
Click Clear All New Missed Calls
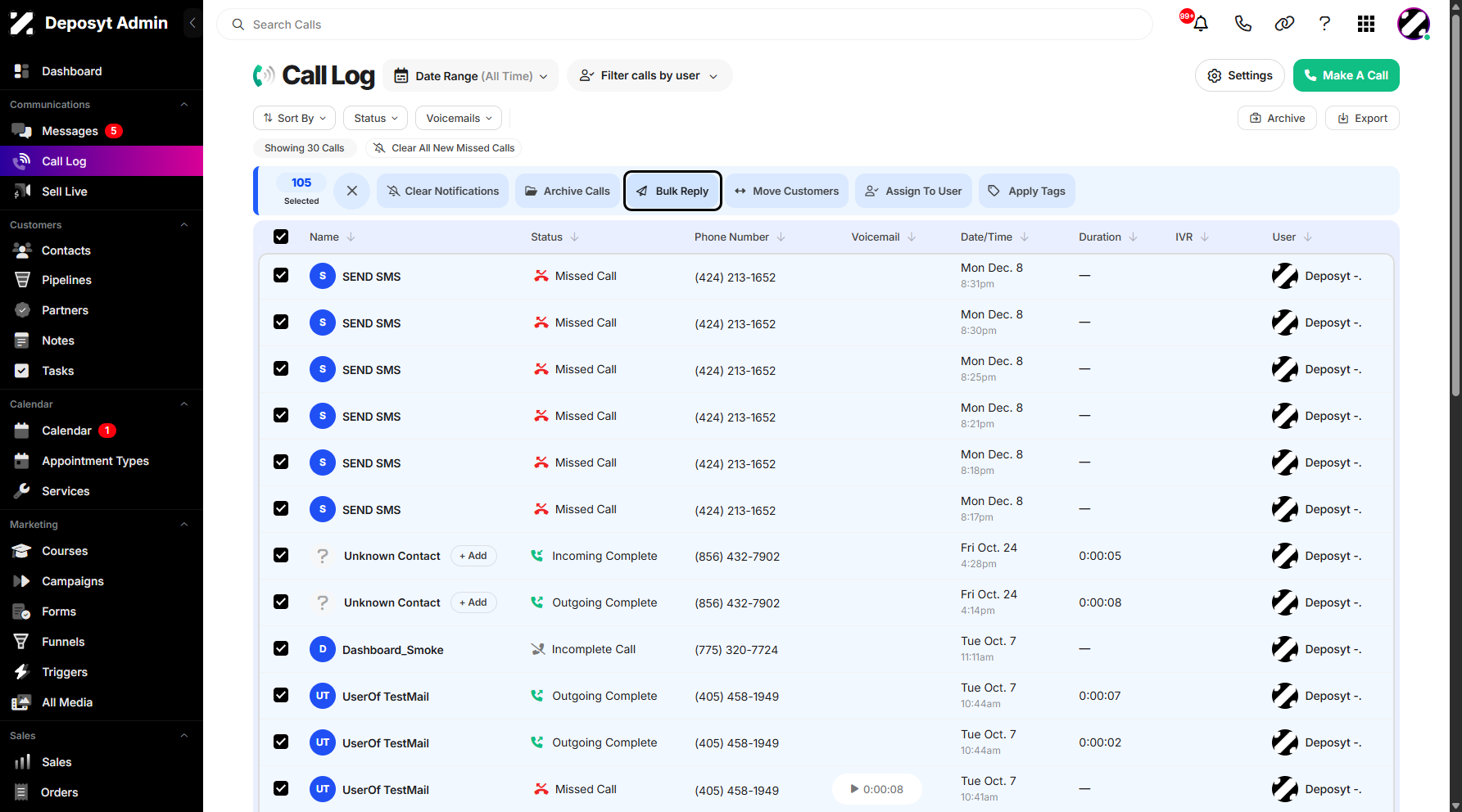[x=444, y=148]
